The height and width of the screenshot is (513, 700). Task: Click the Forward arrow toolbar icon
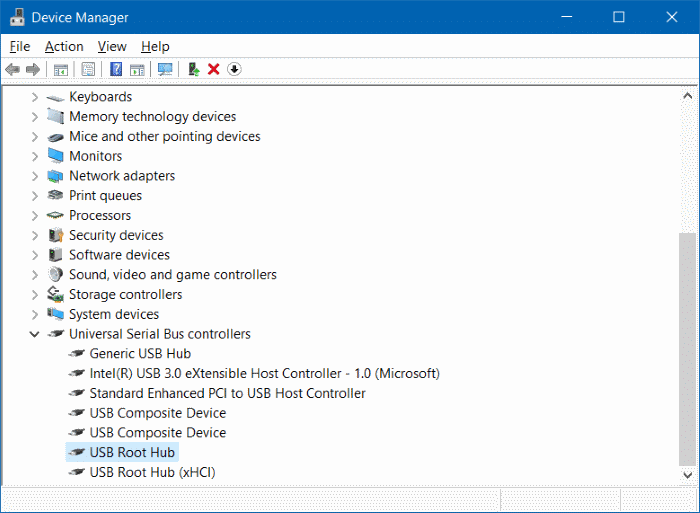33,70
